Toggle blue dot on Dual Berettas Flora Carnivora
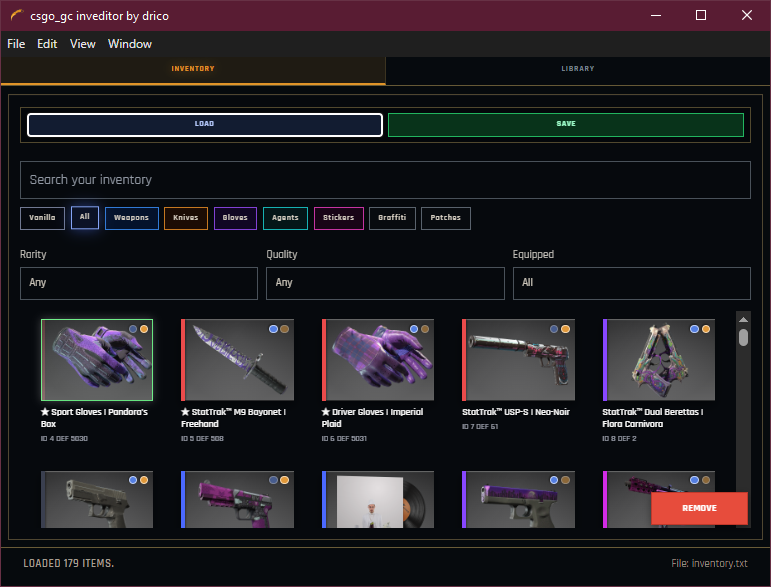The width and height of the screenshot is (771, 587). tap(694, 329)
